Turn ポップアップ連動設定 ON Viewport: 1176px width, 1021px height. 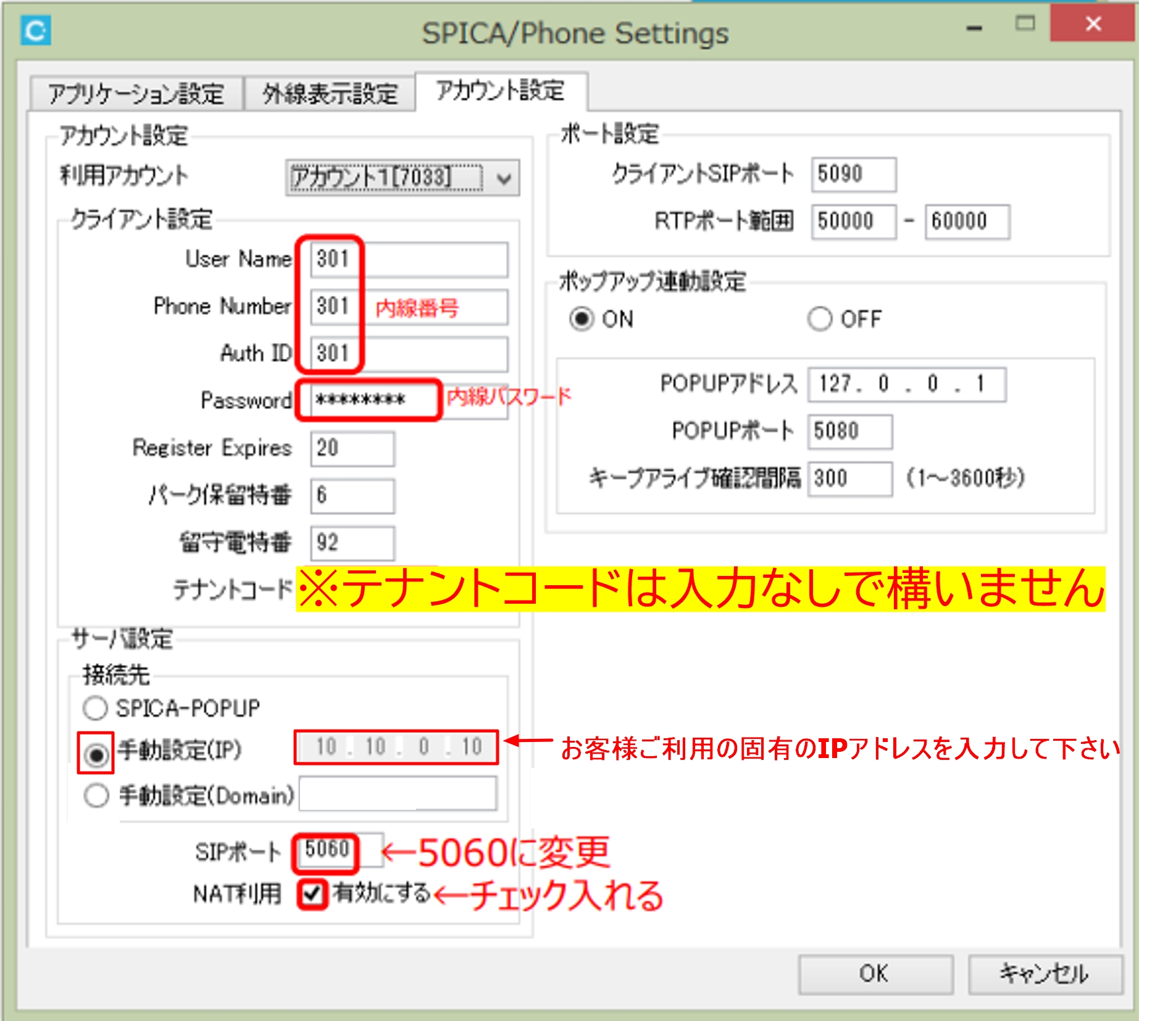[x=582, y=319]
